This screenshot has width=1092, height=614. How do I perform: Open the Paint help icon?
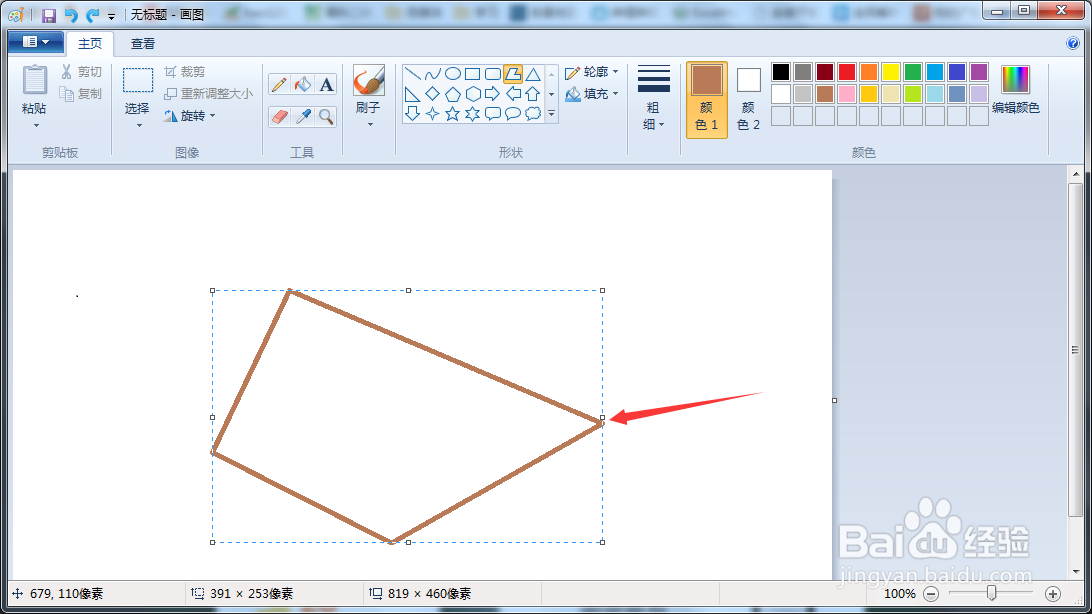tap(1072, 43)
